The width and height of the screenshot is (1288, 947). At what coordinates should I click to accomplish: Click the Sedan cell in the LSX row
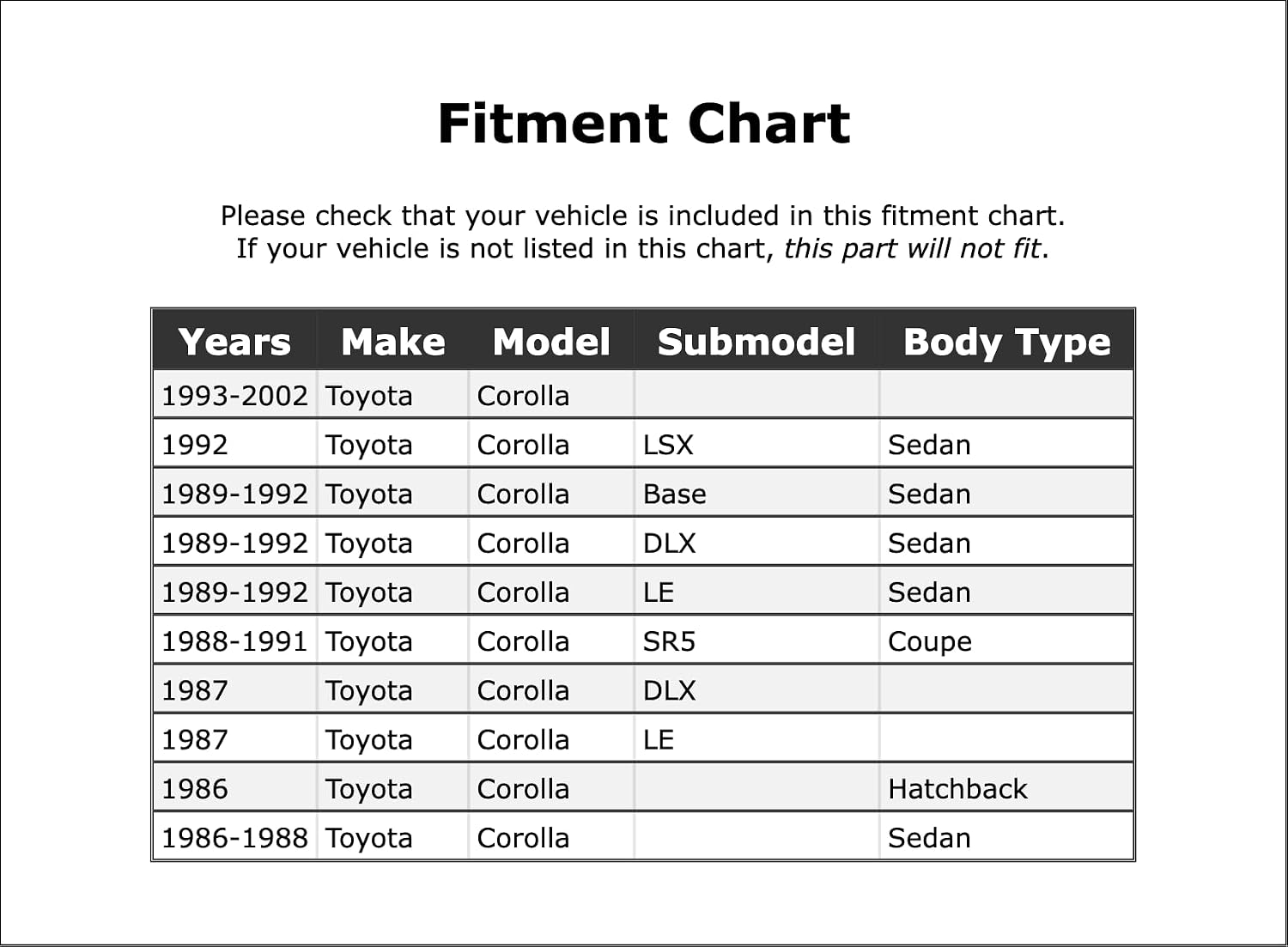coord(1006,444)
